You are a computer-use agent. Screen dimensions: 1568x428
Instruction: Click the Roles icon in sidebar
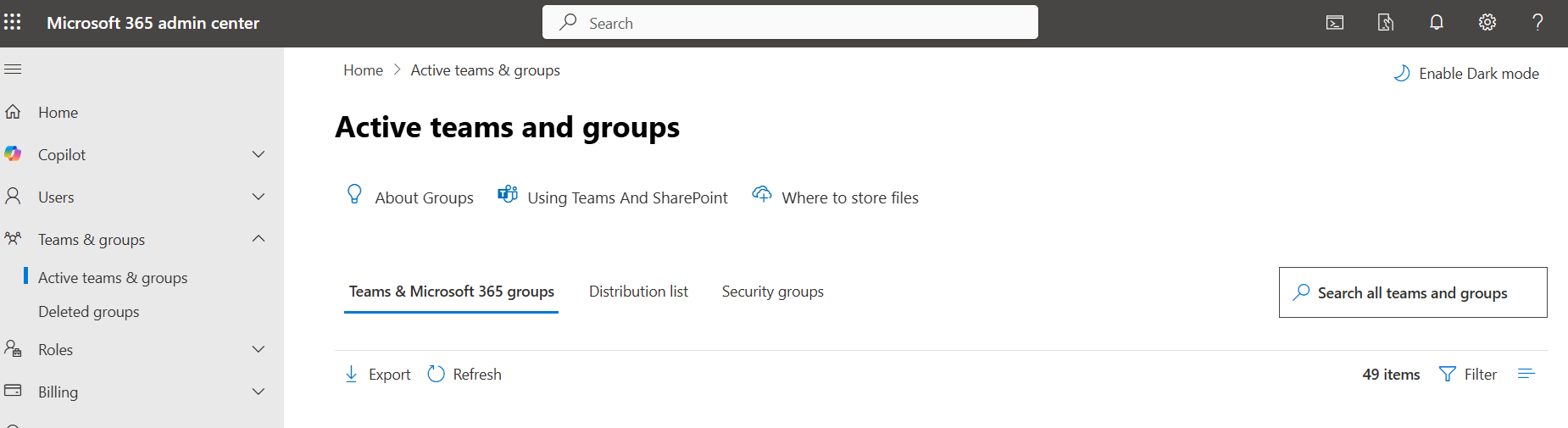tap(13, 349)
